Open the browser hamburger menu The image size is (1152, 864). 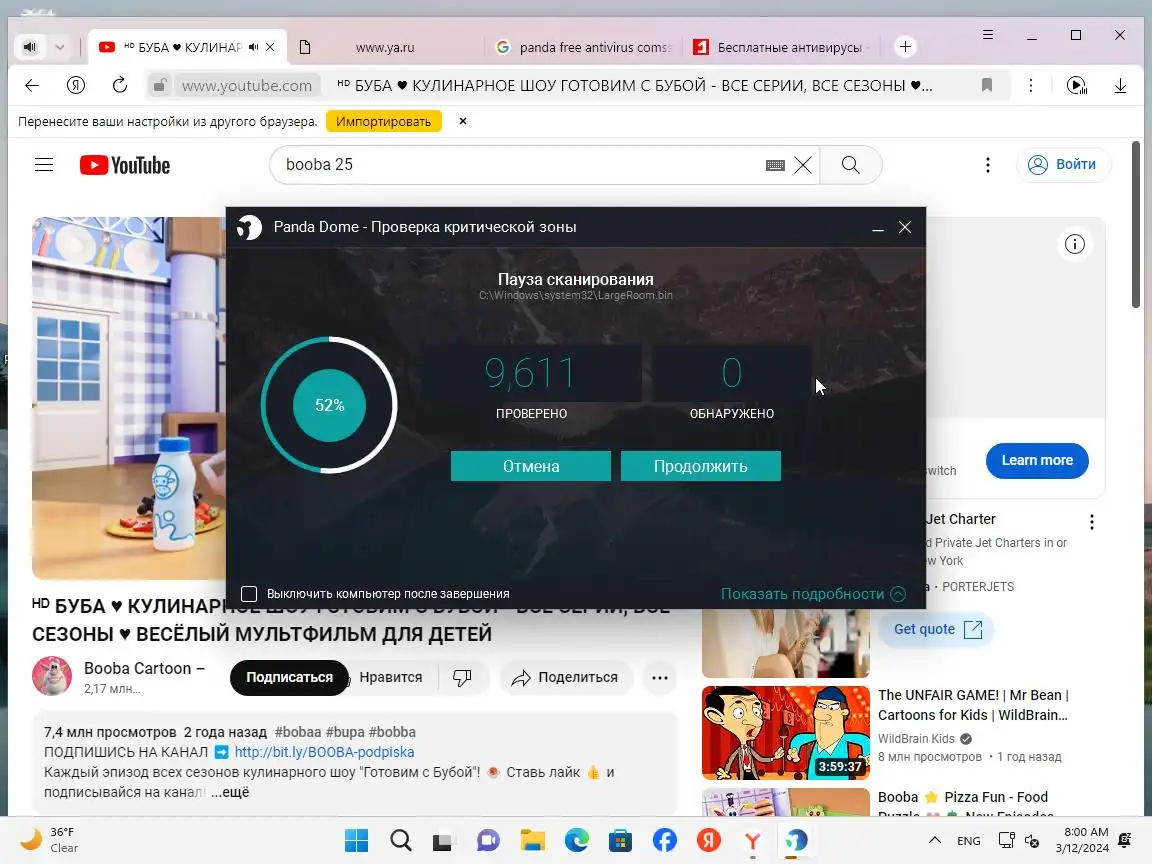pos(988,35)
